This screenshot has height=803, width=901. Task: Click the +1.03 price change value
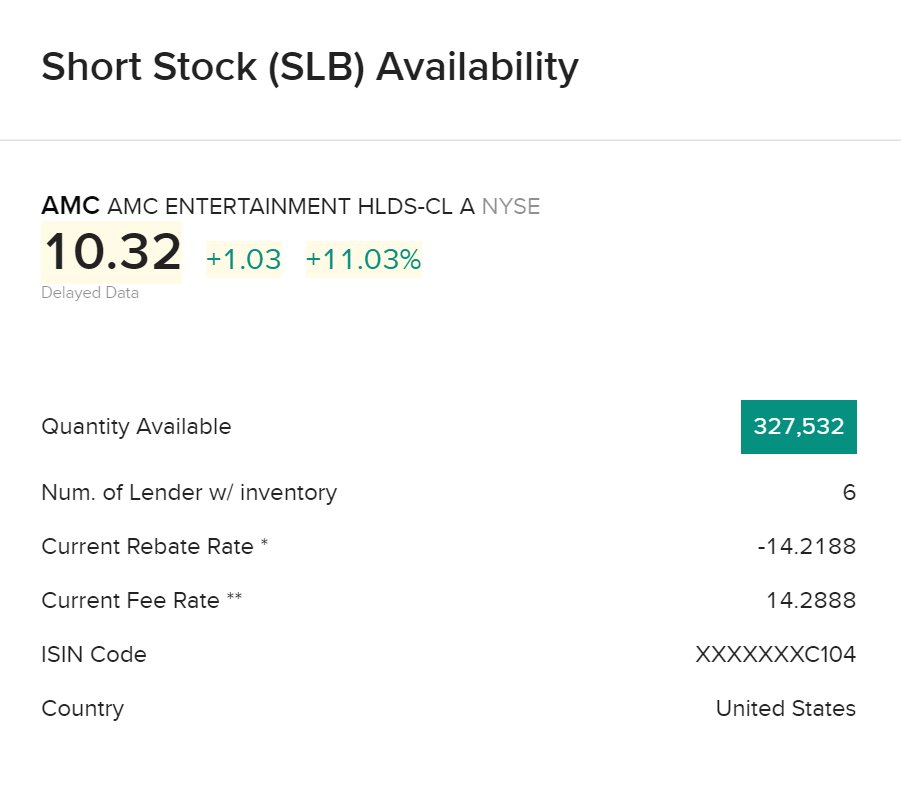[x=244, y=260]
